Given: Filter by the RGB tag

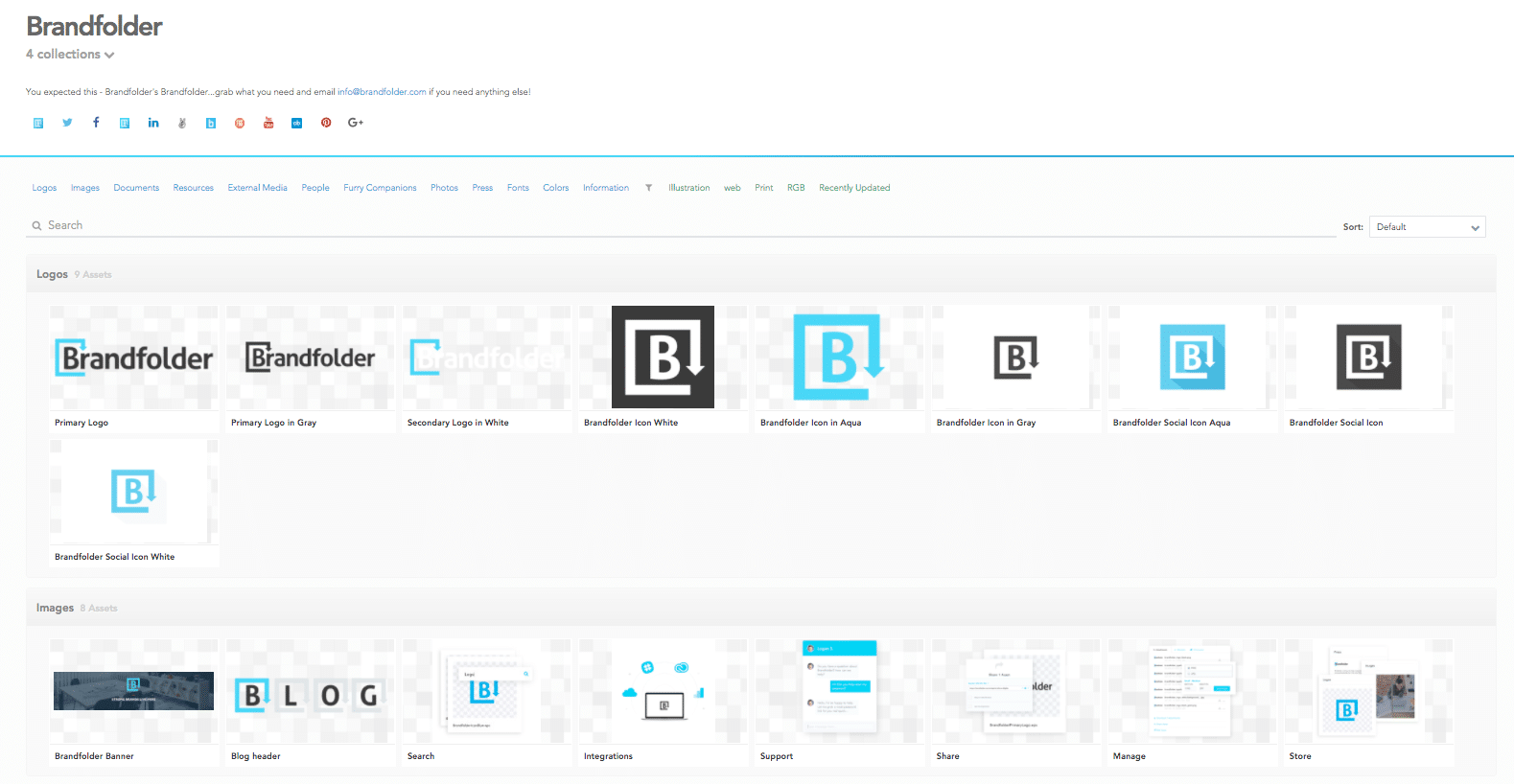Looking at the screenshot, I should (796, 188).
